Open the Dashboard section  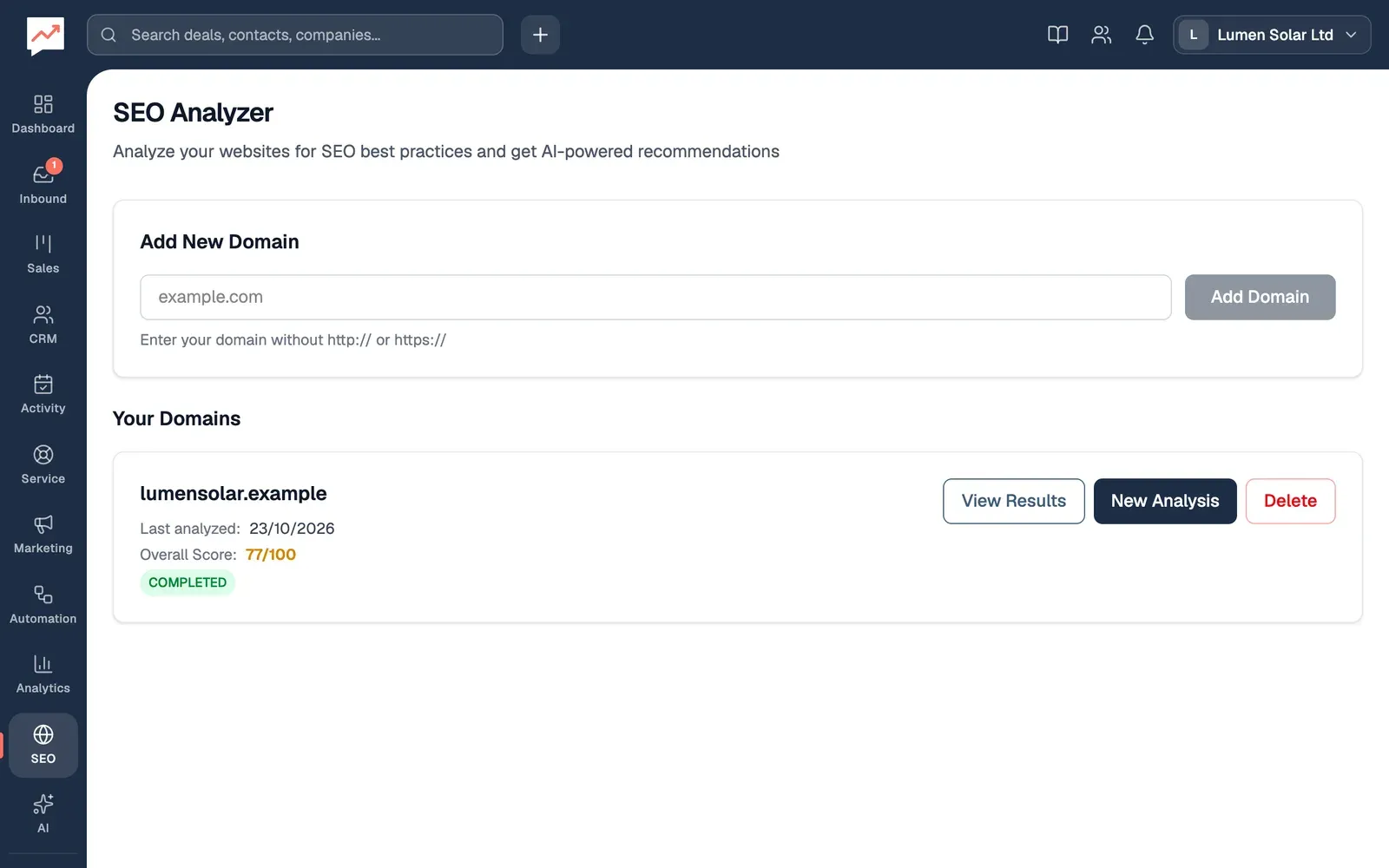pos(43,115)
